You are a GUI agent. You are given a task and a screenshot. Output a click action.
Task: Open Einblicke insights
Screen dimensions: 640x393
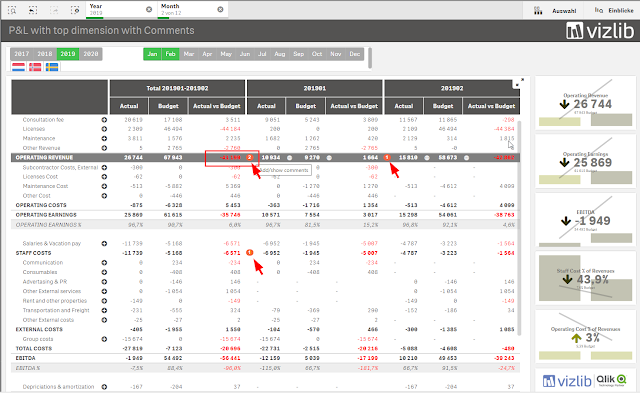pyautogui.click(x=613, y=11)
